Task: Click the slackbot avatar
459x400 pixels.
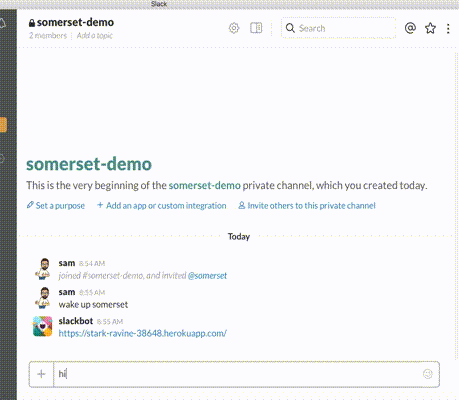Action: (x=43, y=326)
